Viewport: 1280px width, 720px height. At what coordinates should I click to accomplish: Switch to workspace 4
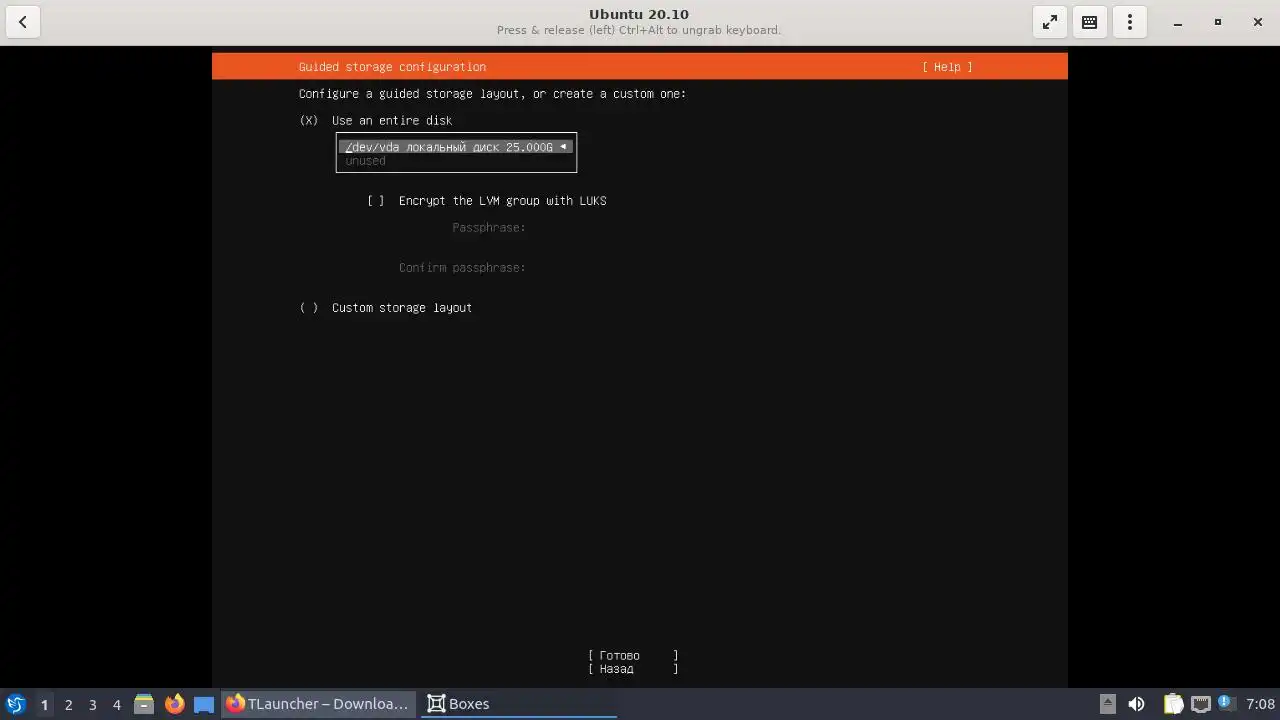tap(116, 704)
